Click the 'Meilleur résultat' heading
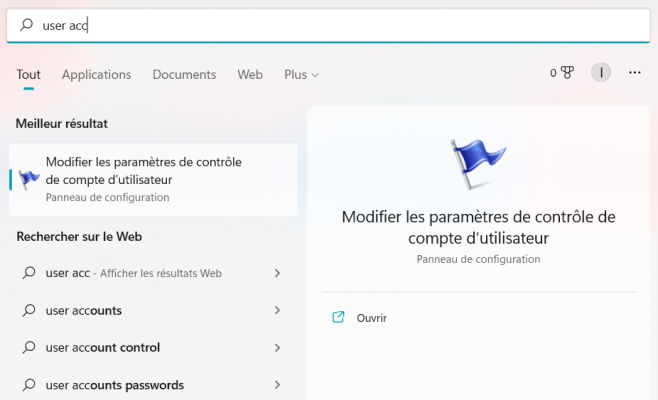This screenshot has height=400, width=658. pos(62,123)
